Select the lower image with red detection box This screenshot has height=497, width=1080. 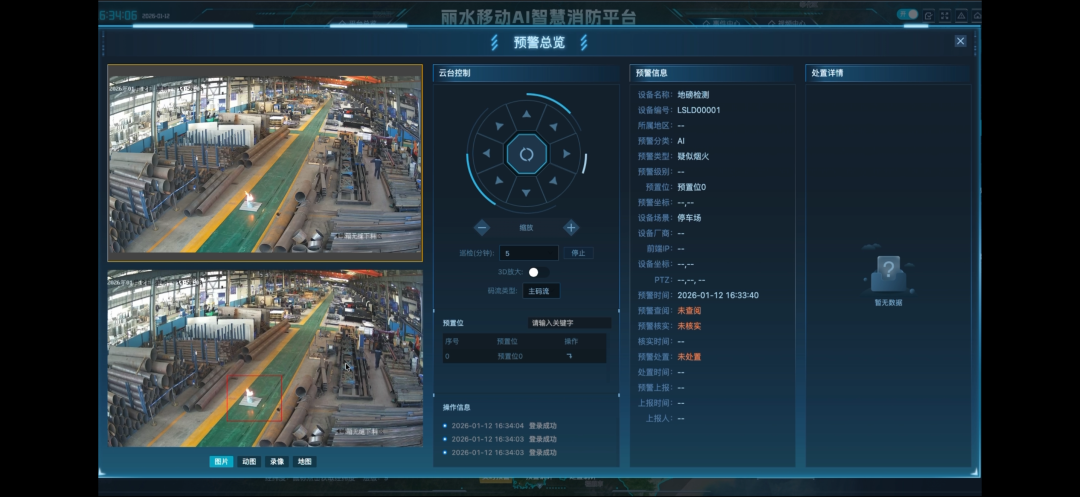pyautogui.click(x=265, y=358)
